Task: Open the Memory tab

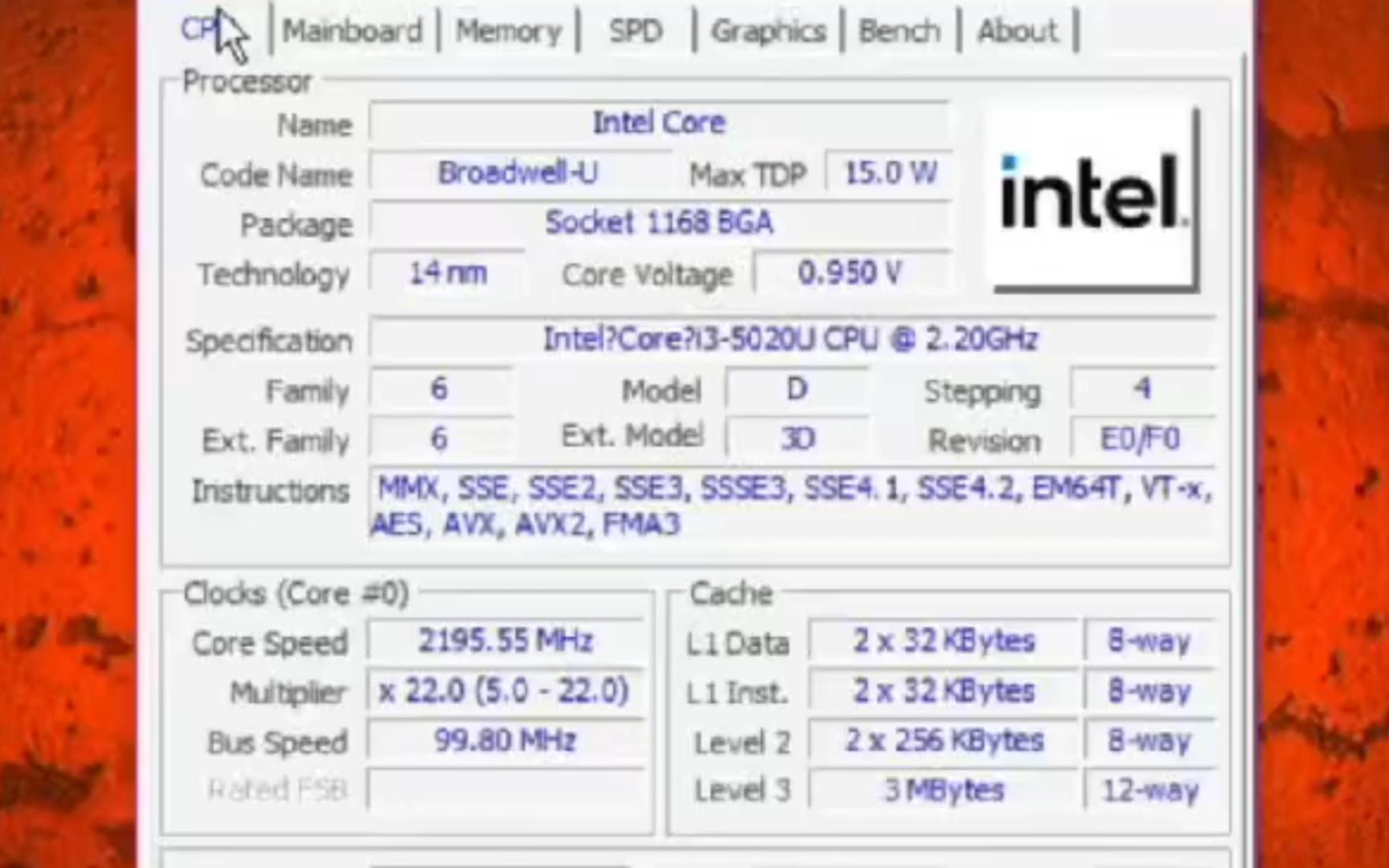Action: click(509, 31)
